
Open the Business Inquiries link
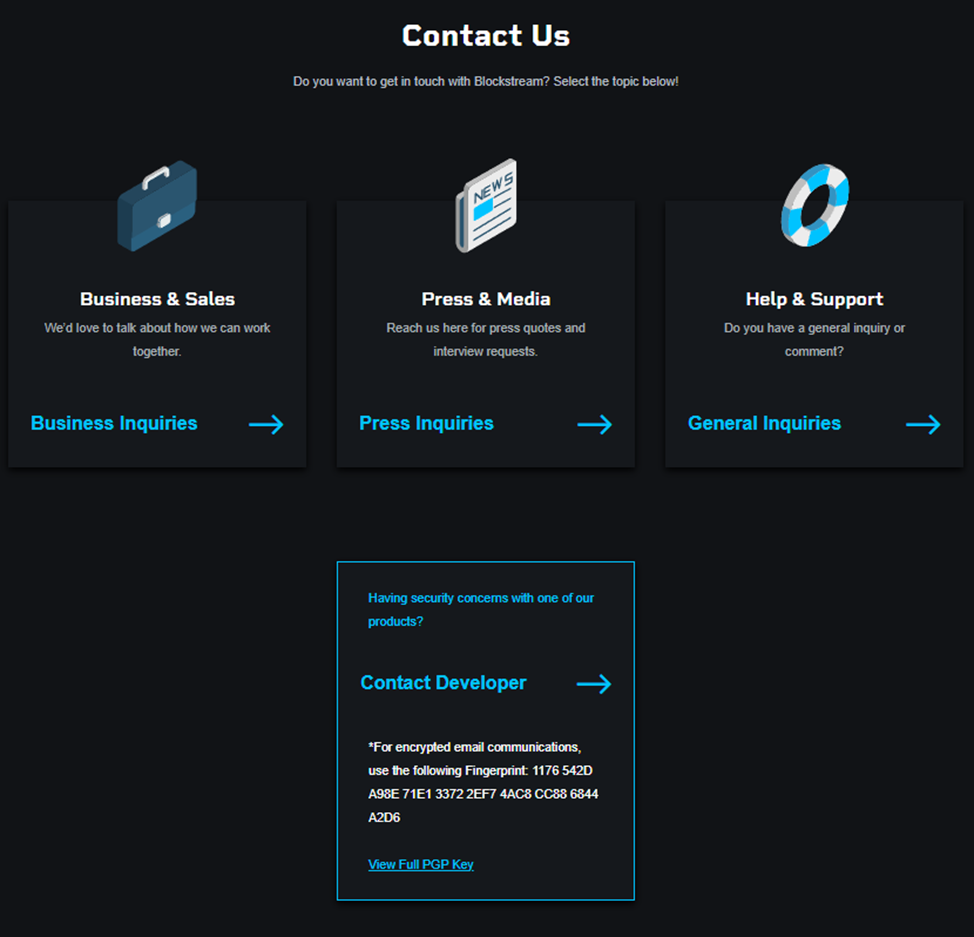(114, 423)
